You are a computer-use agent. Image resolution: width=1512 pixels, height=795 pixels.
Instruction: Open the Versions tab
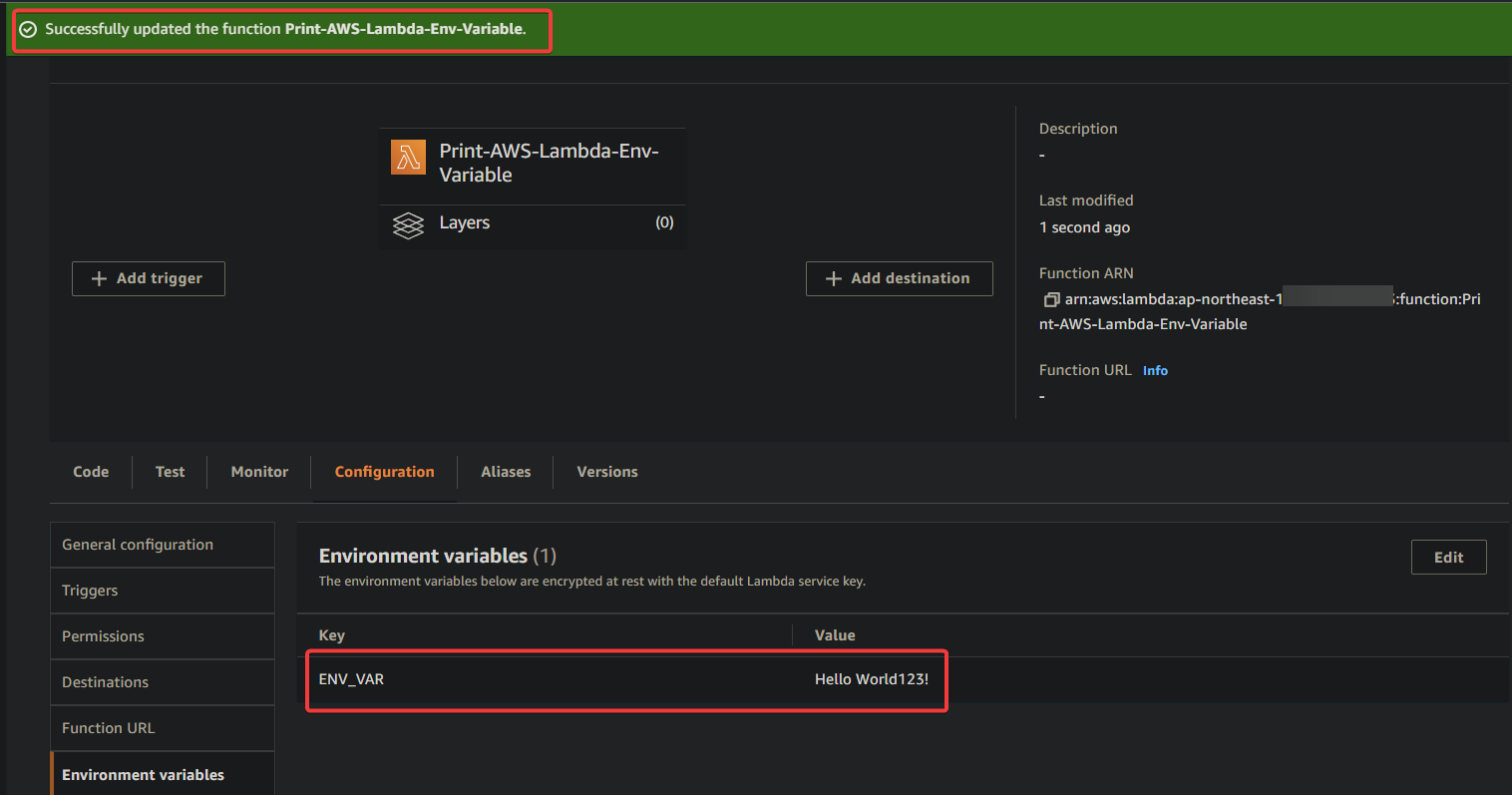(x=607, y=472)
